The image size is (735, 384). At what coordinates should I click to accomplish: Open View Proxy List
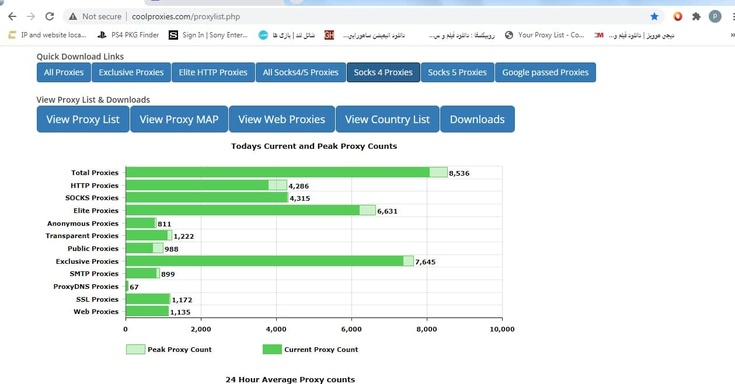coord(83,119)
